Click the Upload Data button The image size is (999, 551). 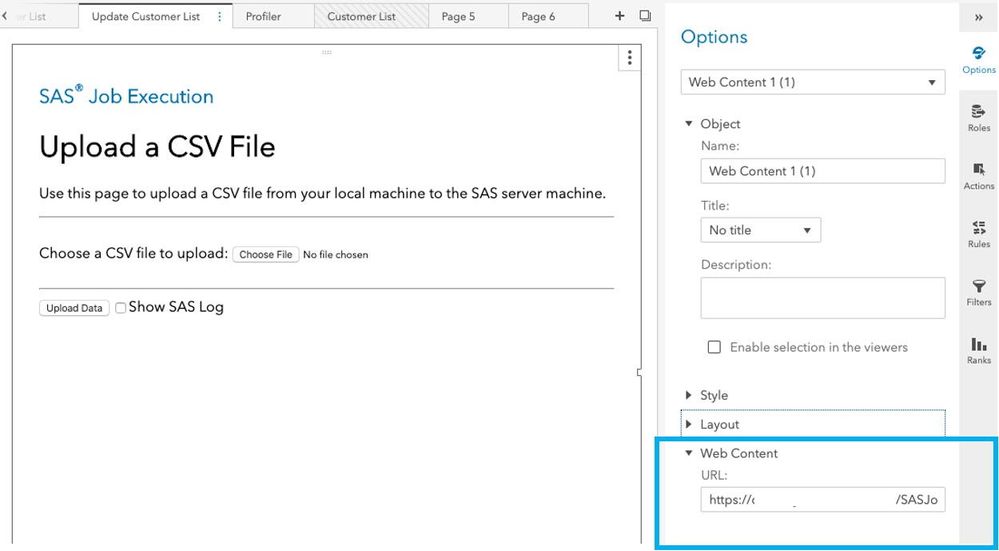click(75, 308)
